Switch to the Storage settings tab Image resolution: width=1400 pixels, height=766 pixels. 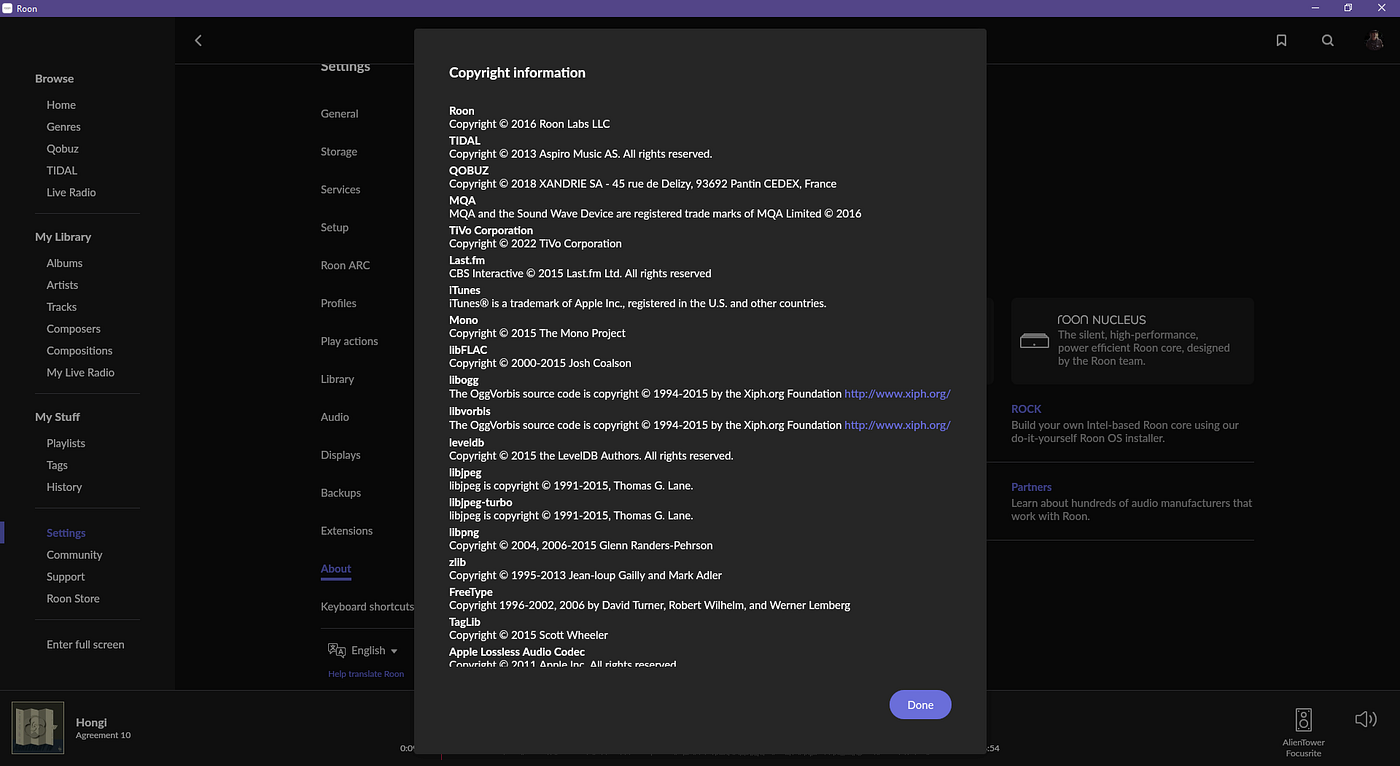pyautogui.click(x=339, y=152)
